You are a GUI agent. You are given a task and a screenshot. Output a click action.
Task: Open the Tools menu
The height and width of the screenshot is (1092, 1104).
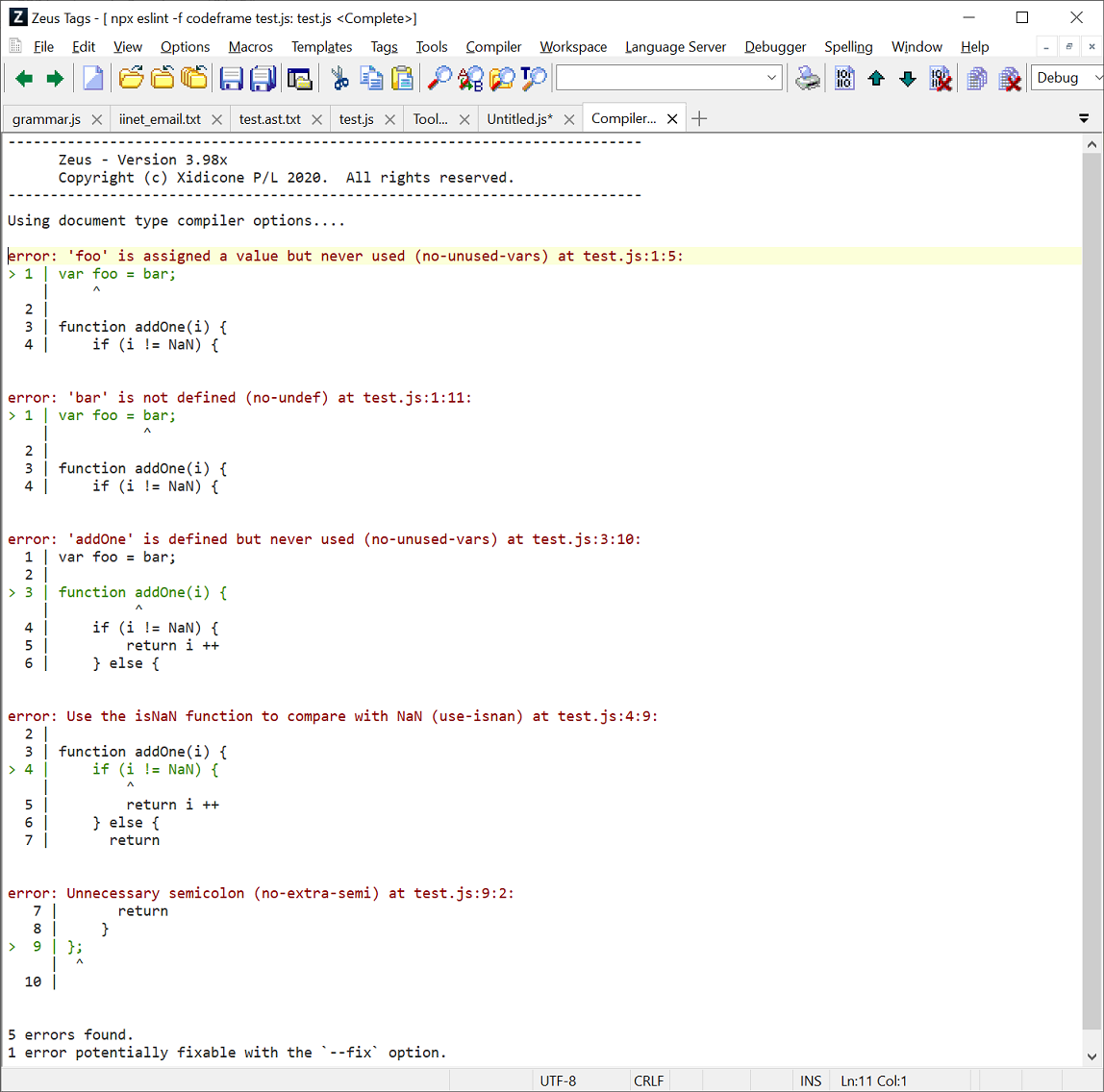click(x=432, y=46)
